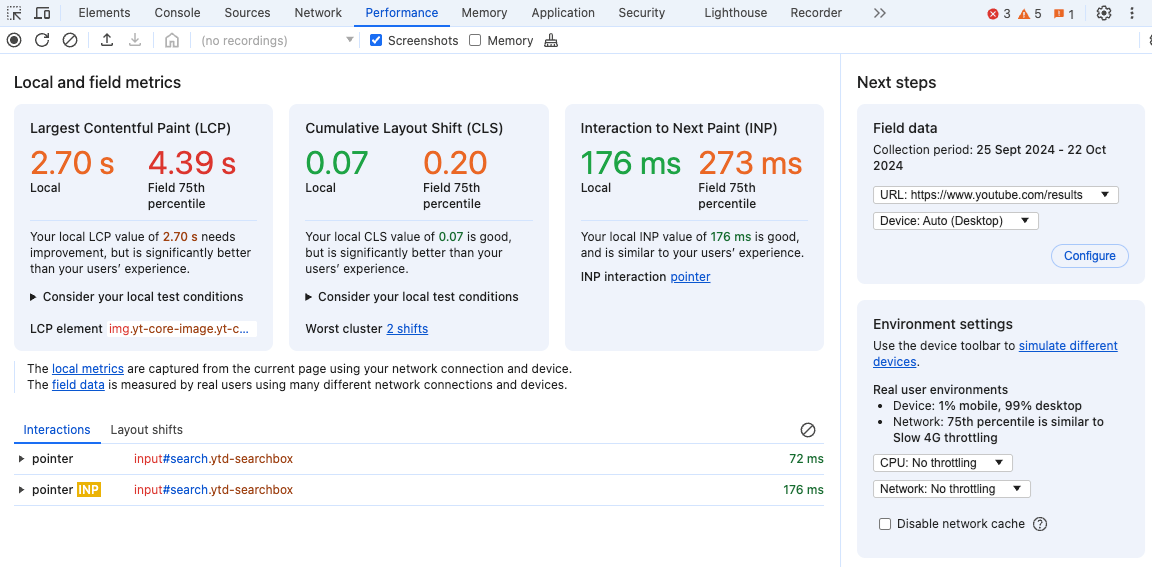Screen dimensions: 1152x567
Task: Open the URL field data dropdown
Action: tap(996, 195)
